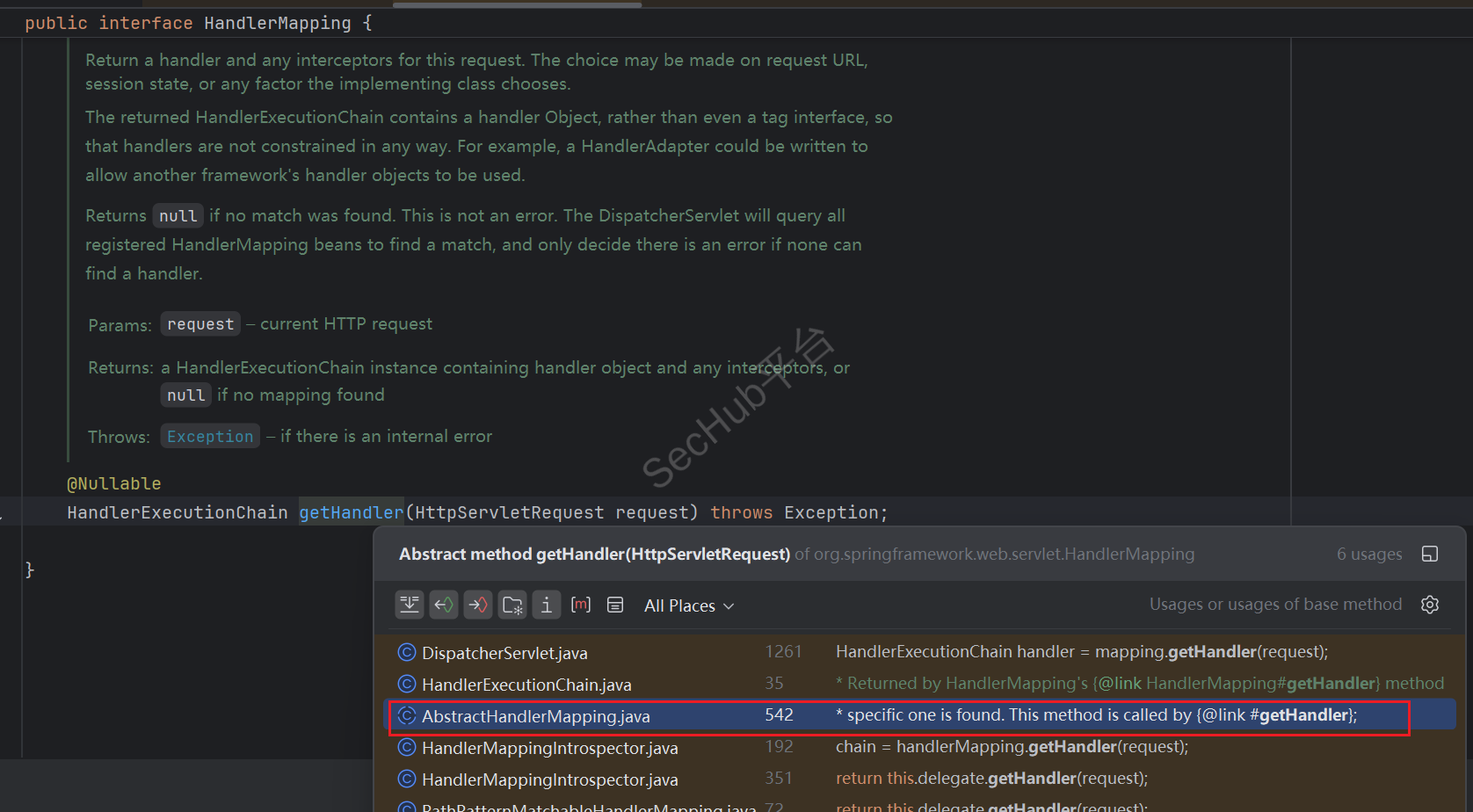Screen dimensions: 1473x812
Task: Click the HandlerMapping interface name in declaration
Action: pos(277,23)
